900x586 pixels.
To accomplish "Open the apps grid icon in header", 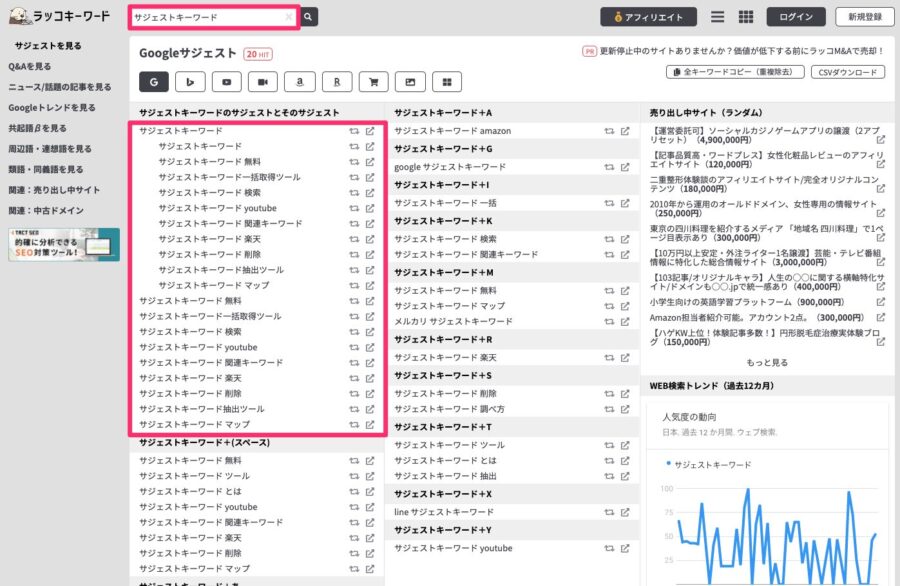I will coord(746,17).
